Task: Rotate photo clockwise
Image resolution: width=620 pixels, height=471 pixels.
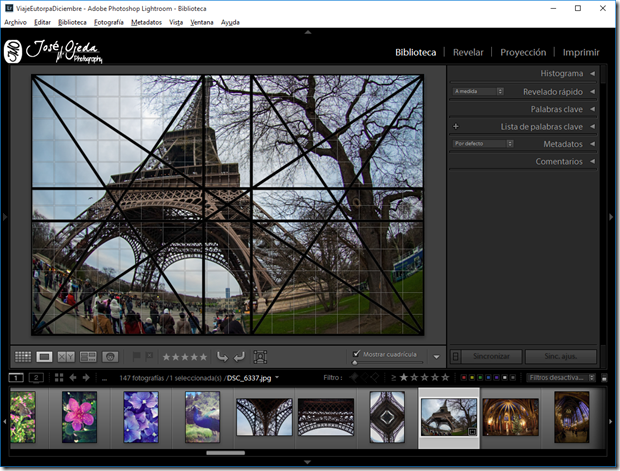Action: [239, 357]
